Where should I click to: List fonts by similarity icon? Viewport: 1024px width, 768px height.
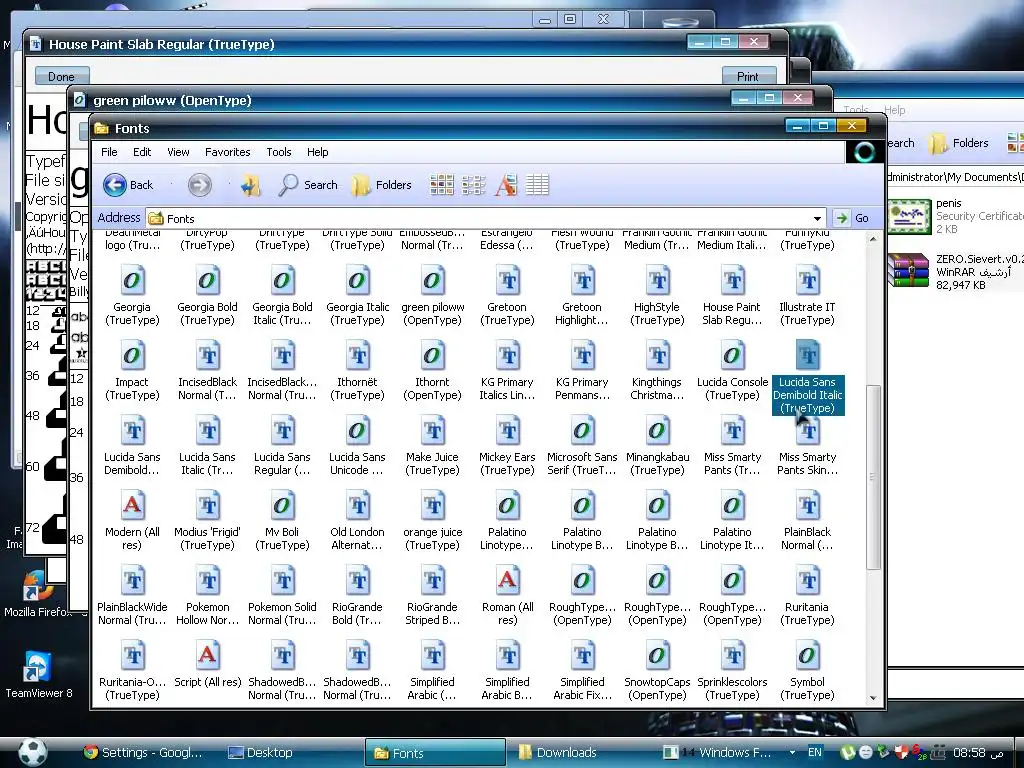[x=506, y=185]
